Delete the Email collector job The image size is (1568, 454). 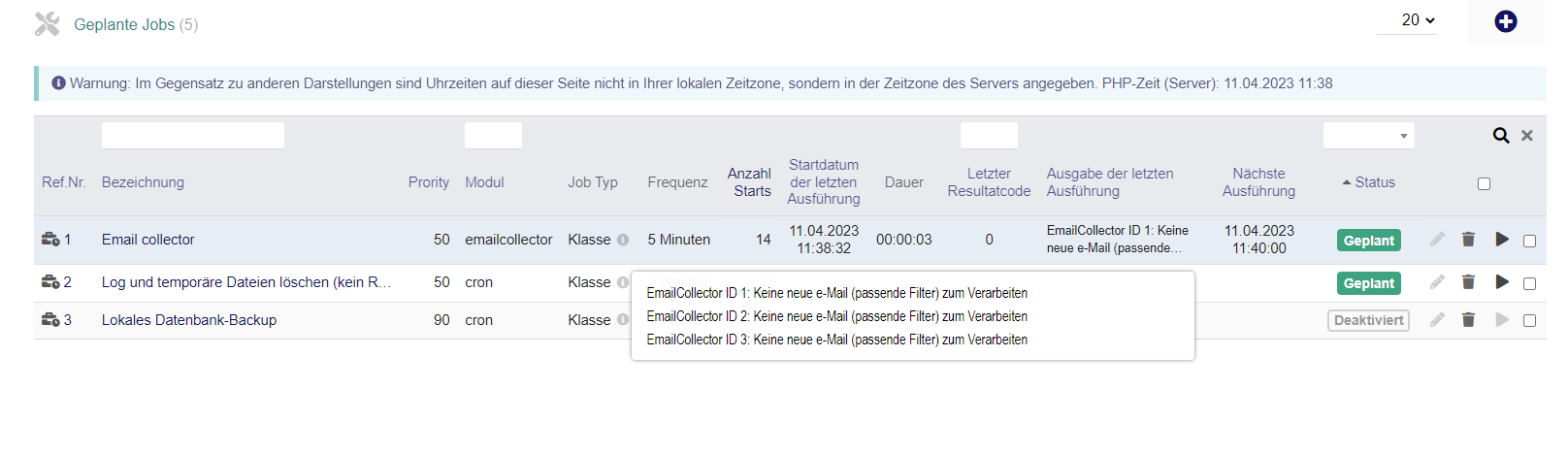tap(1468, 240)
